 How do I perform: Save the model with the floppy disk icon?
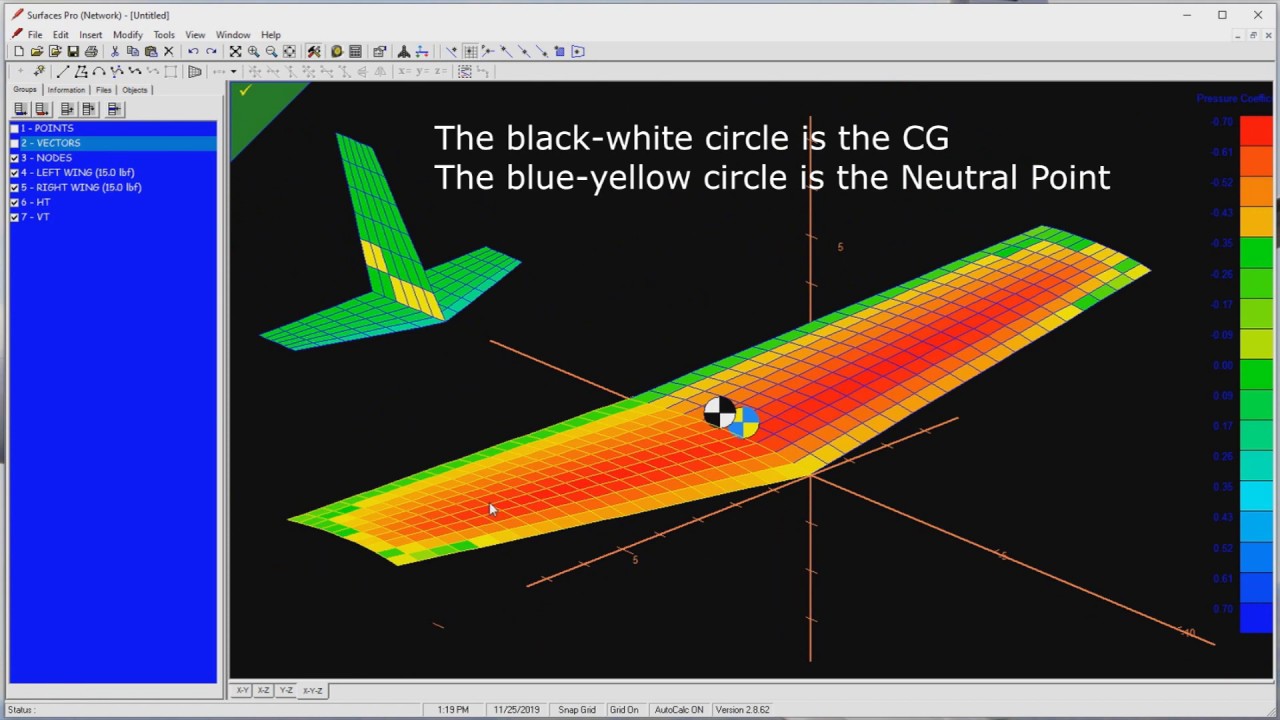click(x=73, y=51)
